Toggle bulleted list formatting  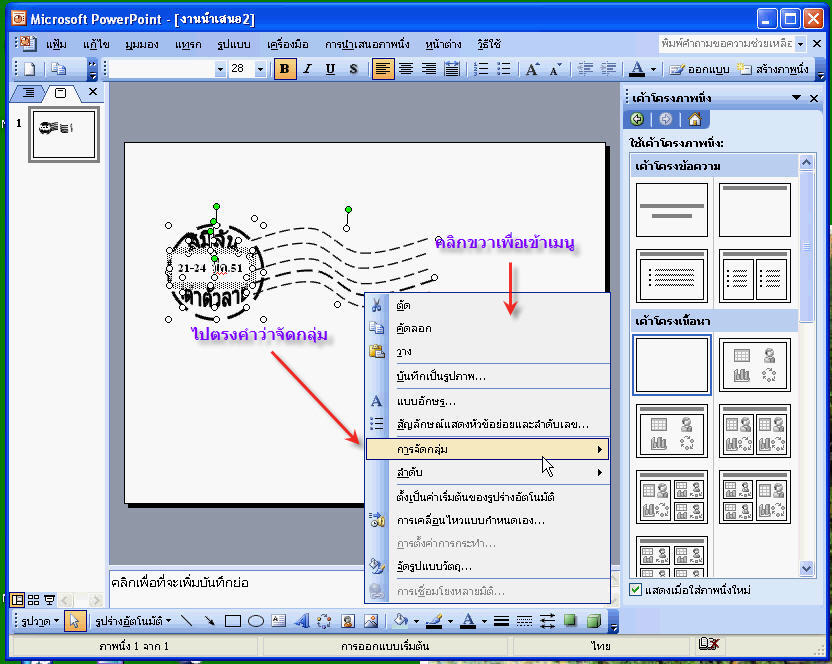[504, 69]
